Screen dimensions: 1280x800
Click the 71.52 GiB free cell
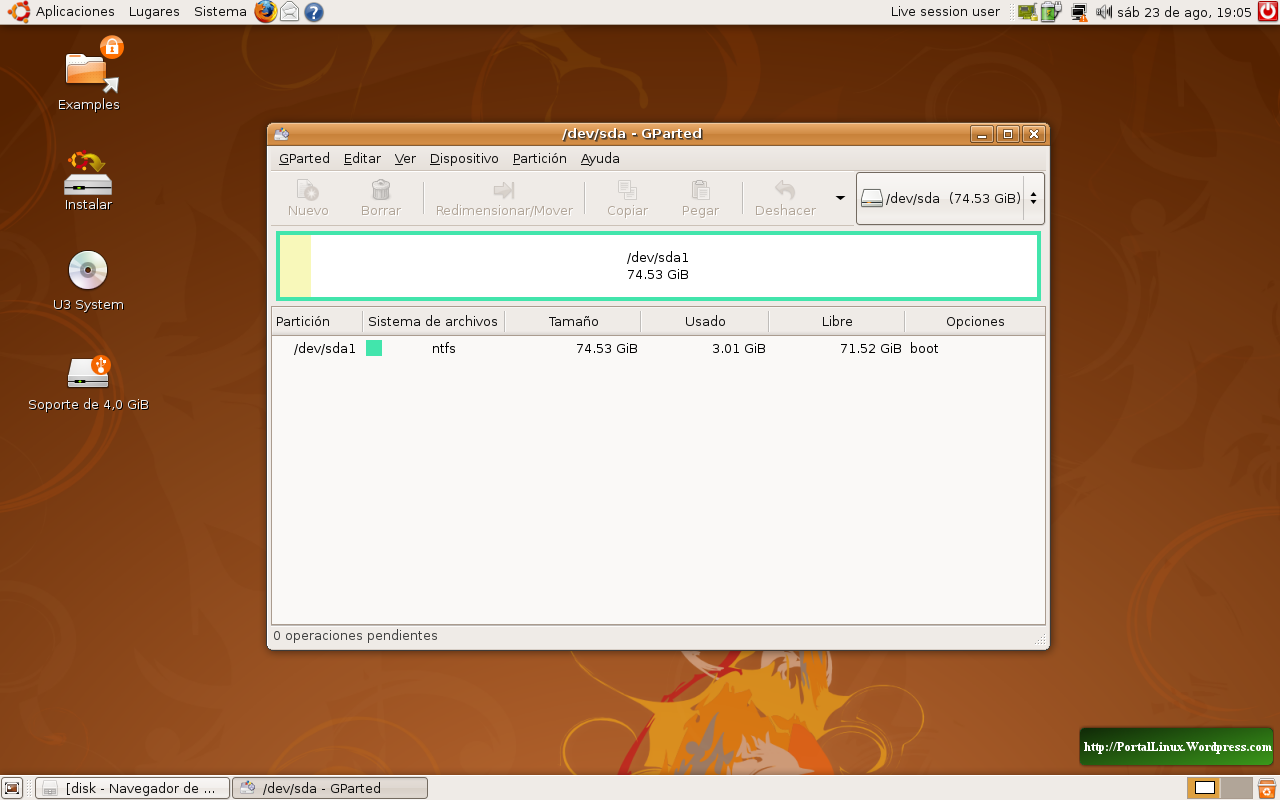[870, 348]
